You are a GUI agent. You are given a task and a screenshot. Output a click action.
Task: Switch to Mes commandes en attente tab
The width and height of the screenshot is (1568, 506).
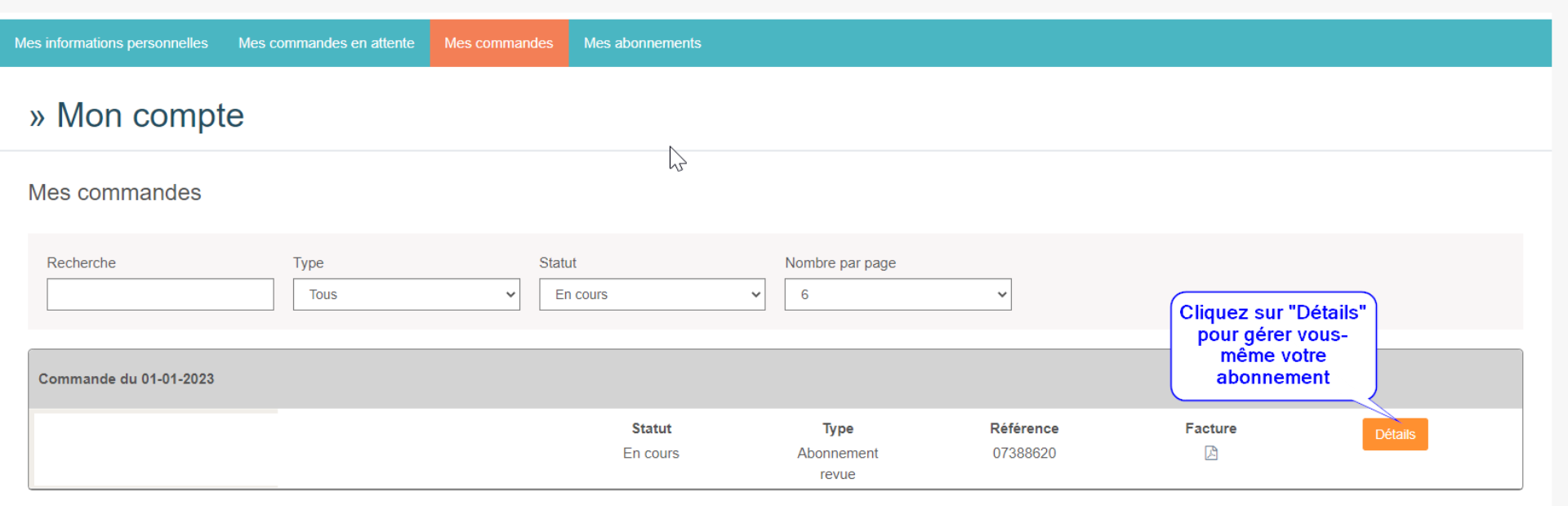click(326, 43)
